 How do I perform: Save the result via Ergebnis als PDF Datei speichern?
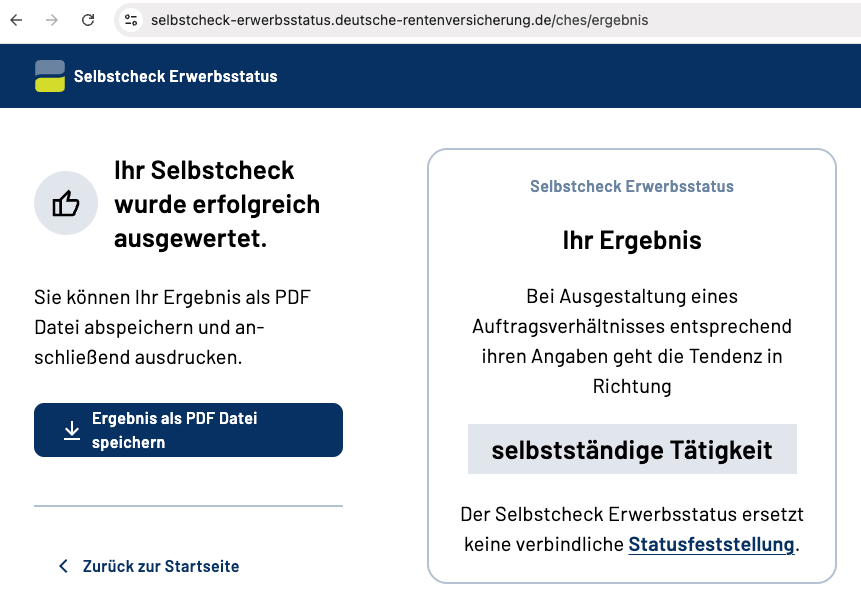coord(188,429)
